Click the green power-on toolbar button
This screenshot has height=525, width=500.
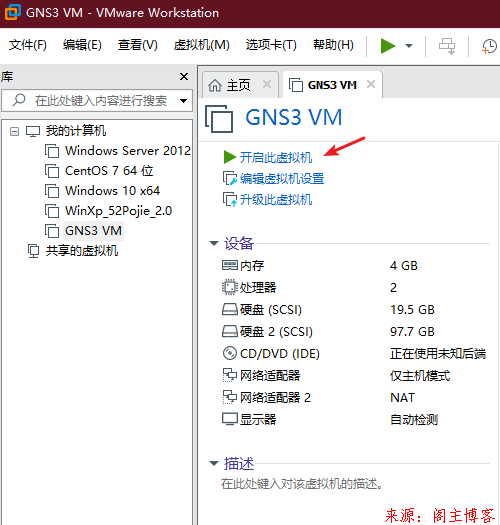click(388, 46)
